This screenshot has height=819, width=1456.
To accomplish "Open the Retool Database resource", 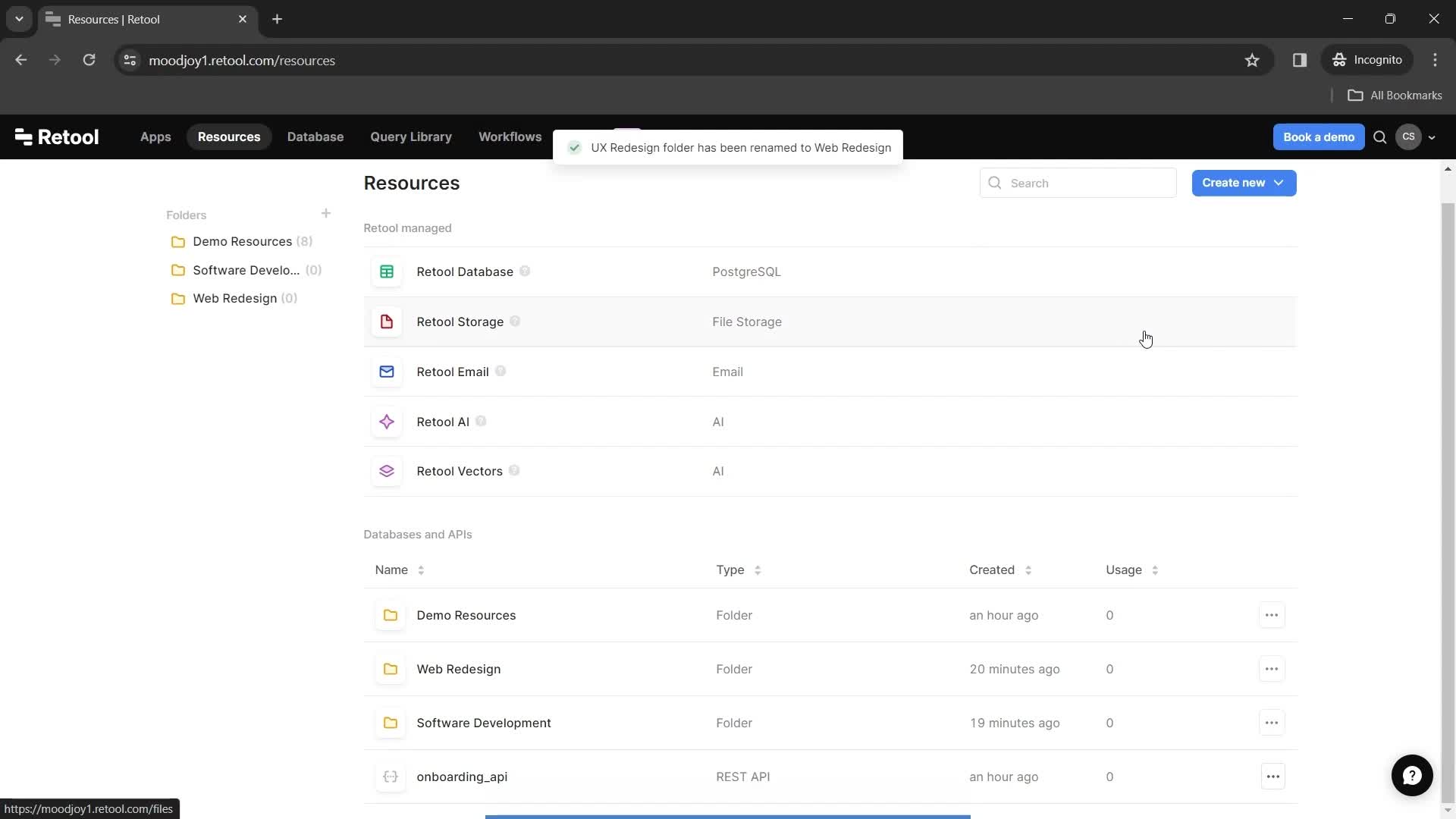I will point(830,271).
